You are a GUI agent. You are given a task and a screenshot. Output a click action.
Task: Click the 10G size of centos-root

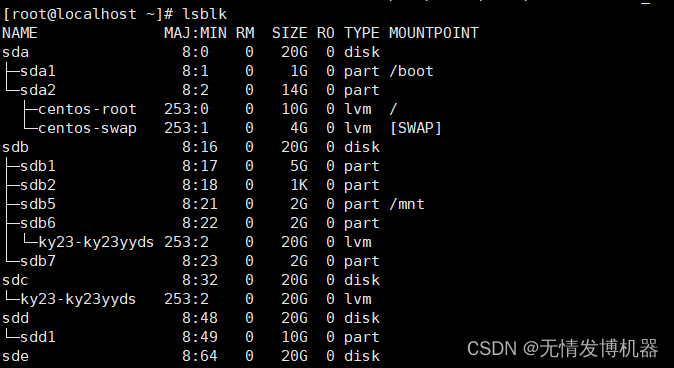tap(294, 109)
